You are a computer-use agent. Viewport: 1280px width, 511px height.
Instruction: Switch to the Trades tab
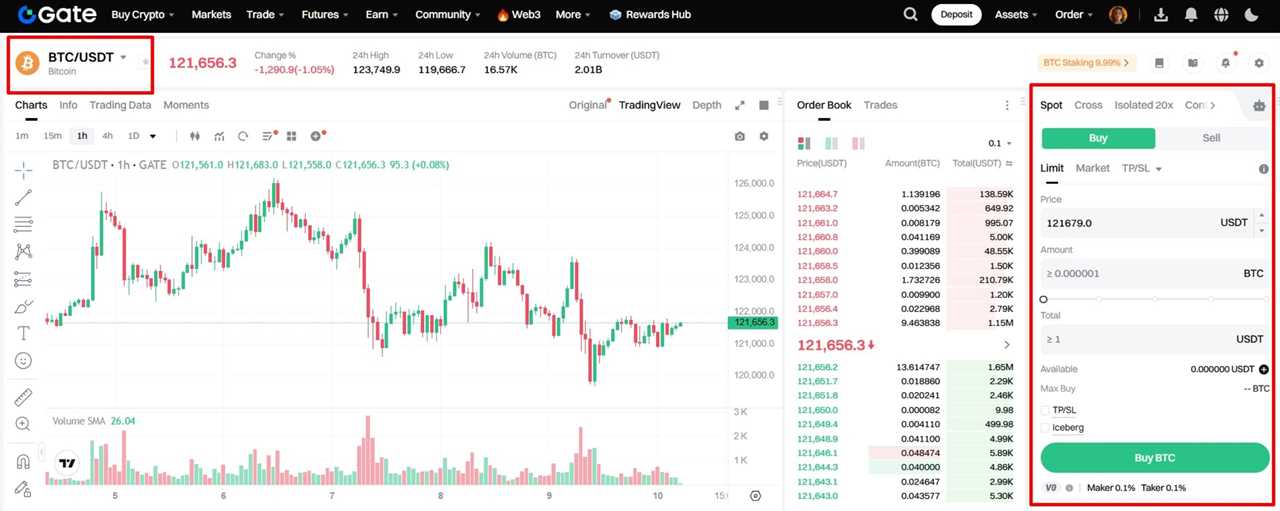880,105
